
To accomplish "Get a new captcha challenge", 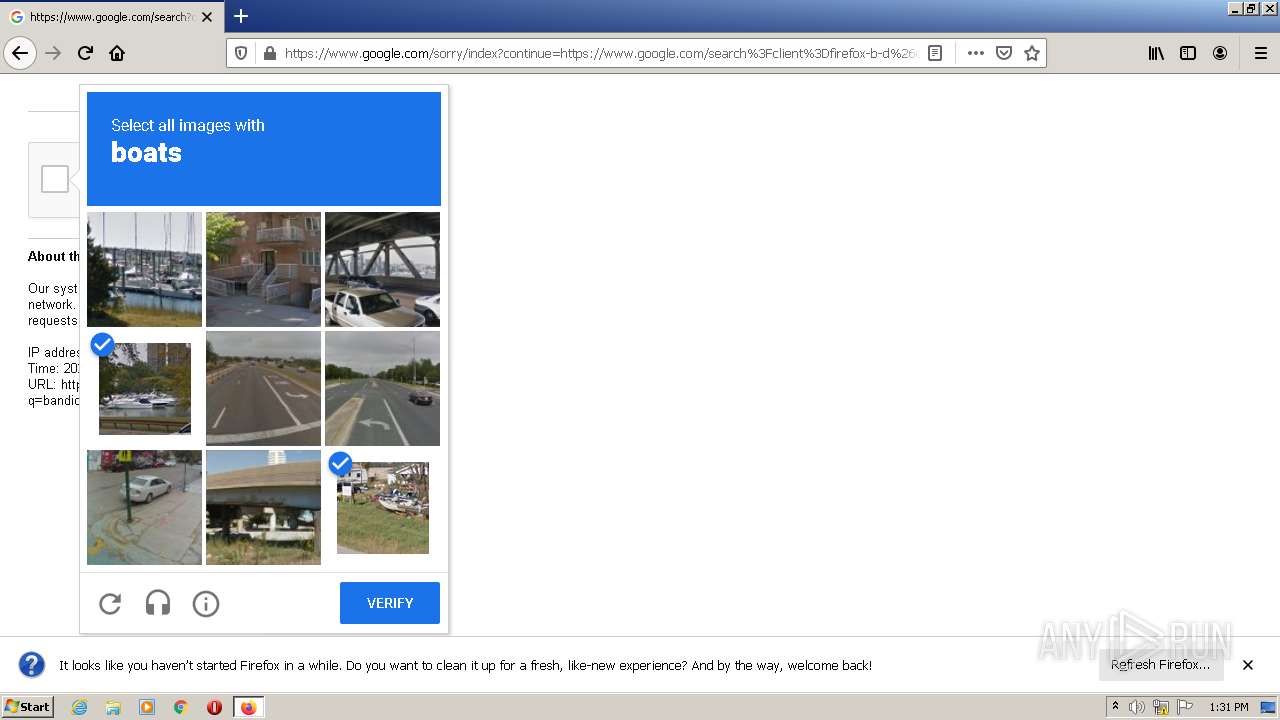I will pos(110,603).
